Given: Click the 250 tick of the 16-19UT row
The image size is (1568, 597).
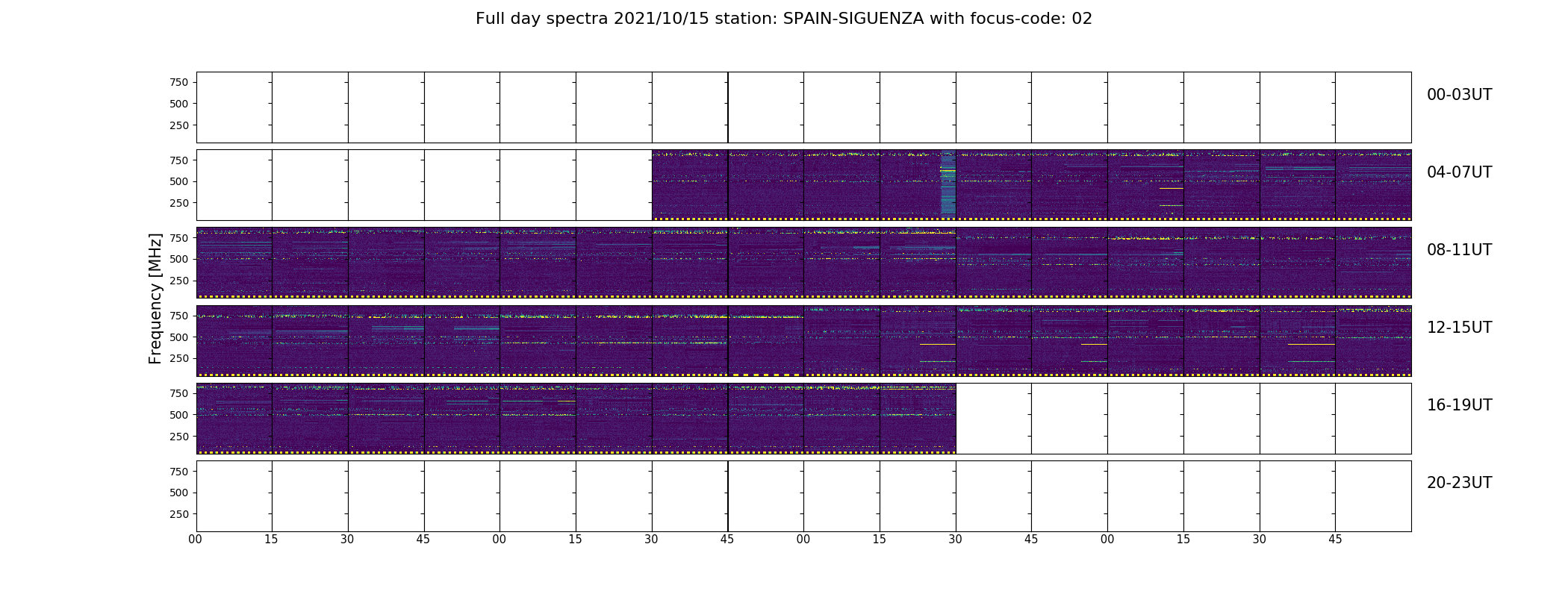Looking at the screenshot, I should (x=178, y=437).
